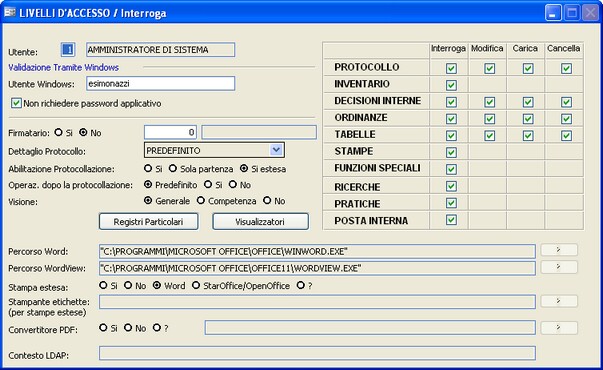Select No for Convertitore PDF
The height and width of the screenshot is (370, 603).
point(128,328)
